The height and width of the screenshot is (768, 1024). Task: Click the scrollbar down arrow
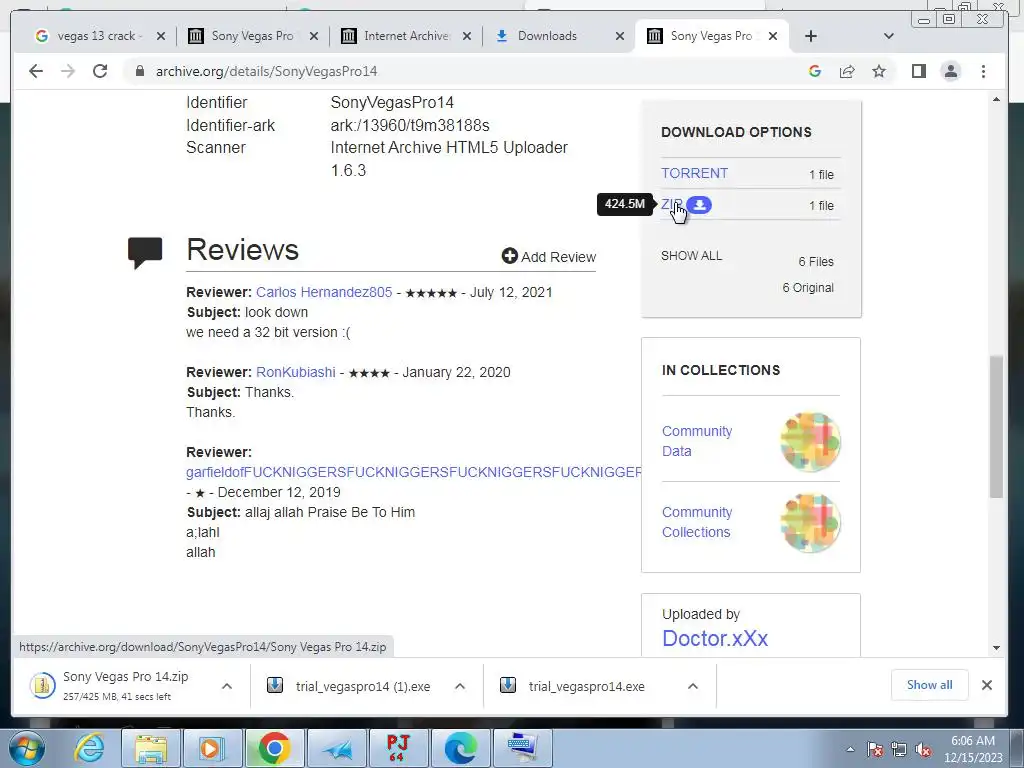click(996, 648)
